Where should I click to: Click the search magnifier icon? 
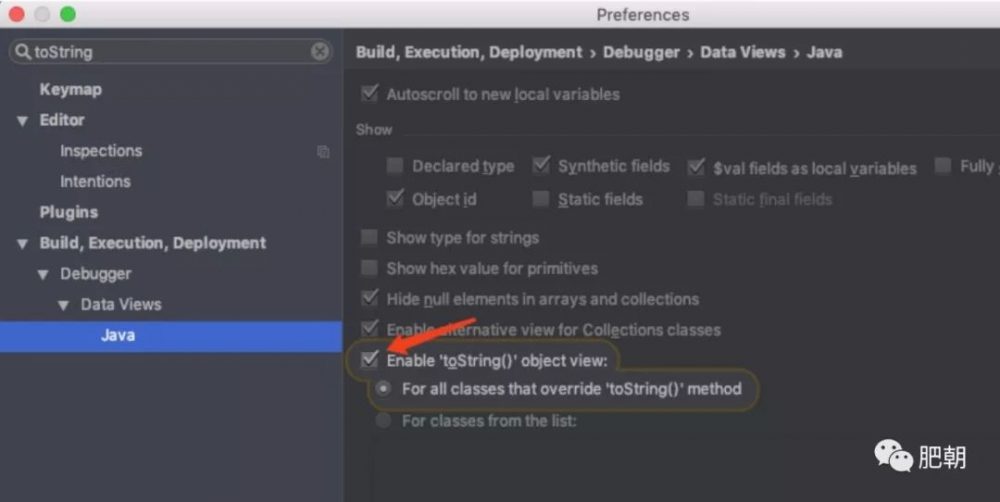pyautogui.click(x=23, y=52)
